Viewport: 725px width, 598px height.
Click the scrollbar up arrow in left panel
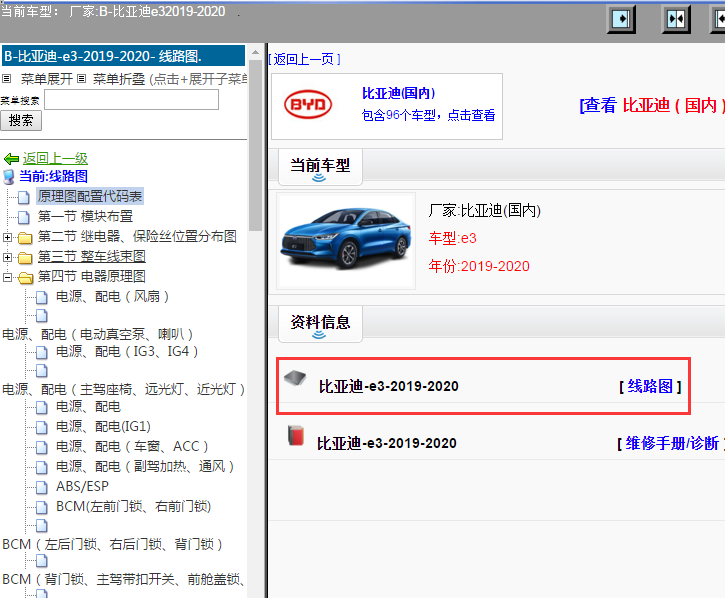pyautogui.click(x=255, y=52)
